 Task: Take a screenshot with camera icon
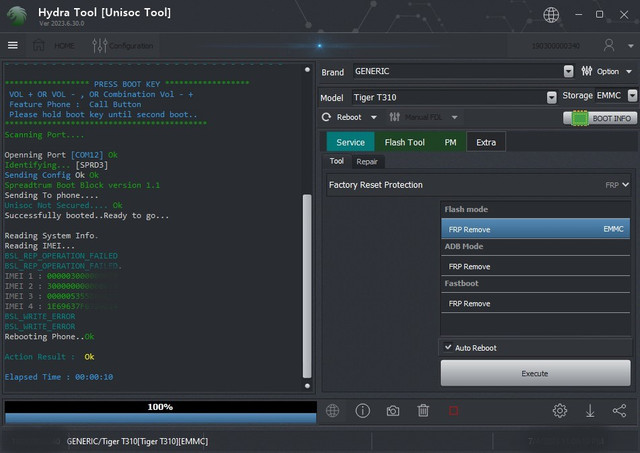click(393, 410)
